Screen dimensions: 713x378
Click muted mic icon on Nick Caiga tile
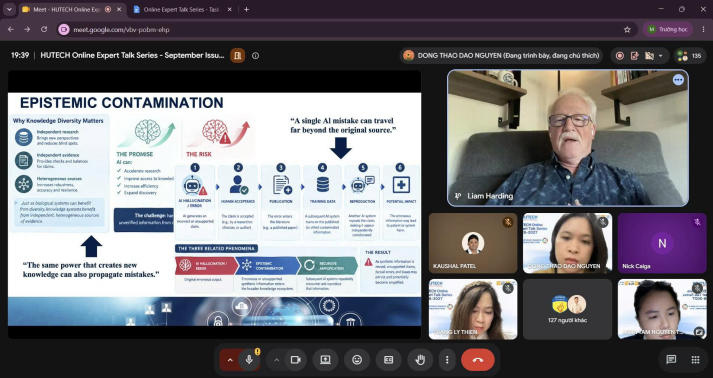697,222
